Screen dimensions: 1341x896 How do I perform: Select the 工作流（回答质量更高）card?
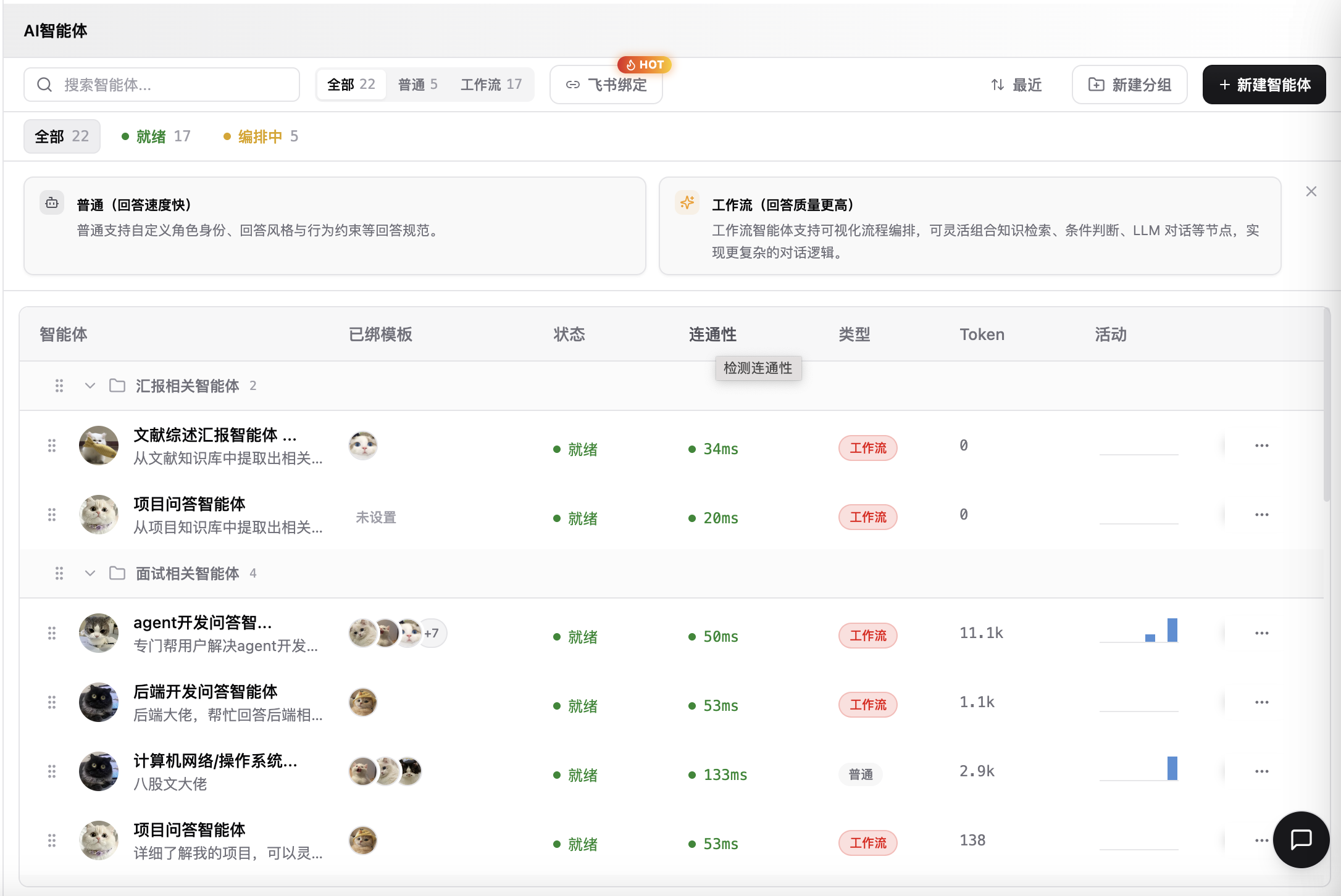click(x=970, y=226)
